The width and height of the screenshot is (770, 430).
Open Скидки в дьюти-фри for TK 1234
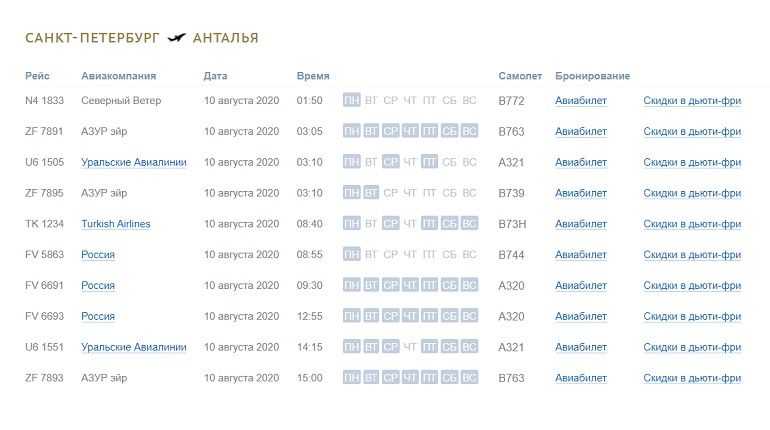[x=692, y=224]
